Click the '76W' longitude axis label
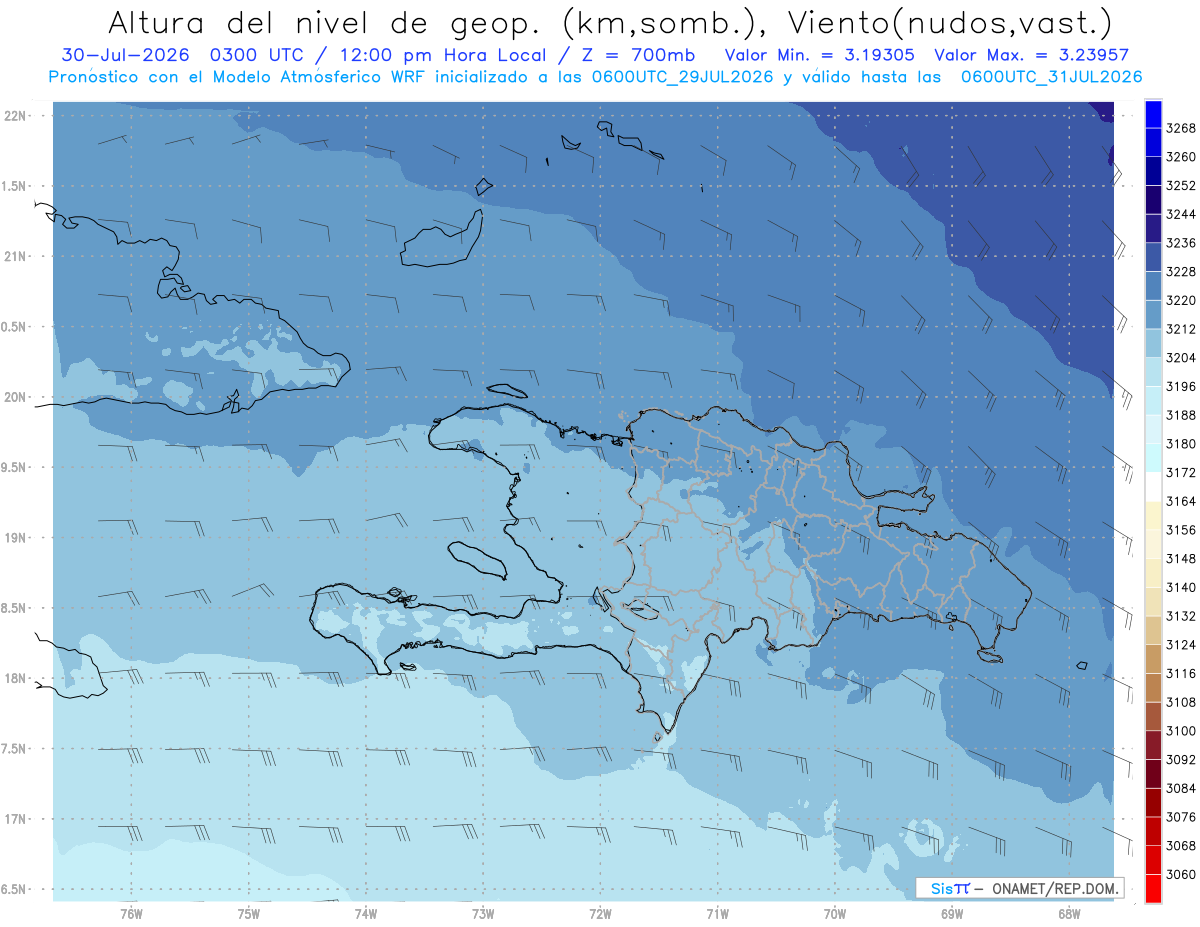This screenshot has width=1200, height=927. (131, 914)
